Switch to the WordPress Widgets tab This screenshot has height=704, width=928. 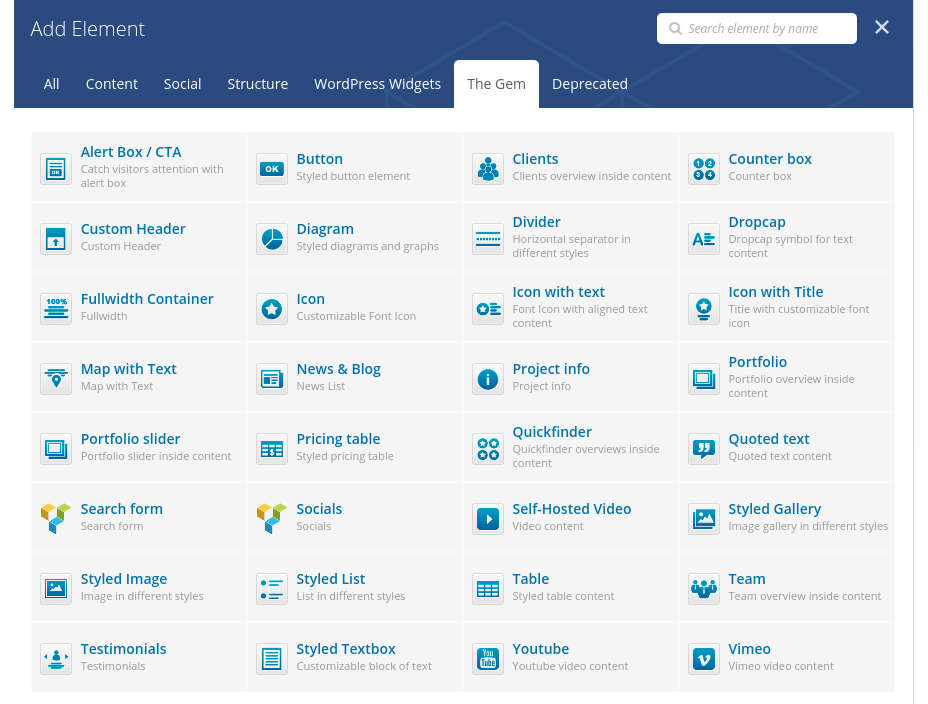[x=377, y=84]
